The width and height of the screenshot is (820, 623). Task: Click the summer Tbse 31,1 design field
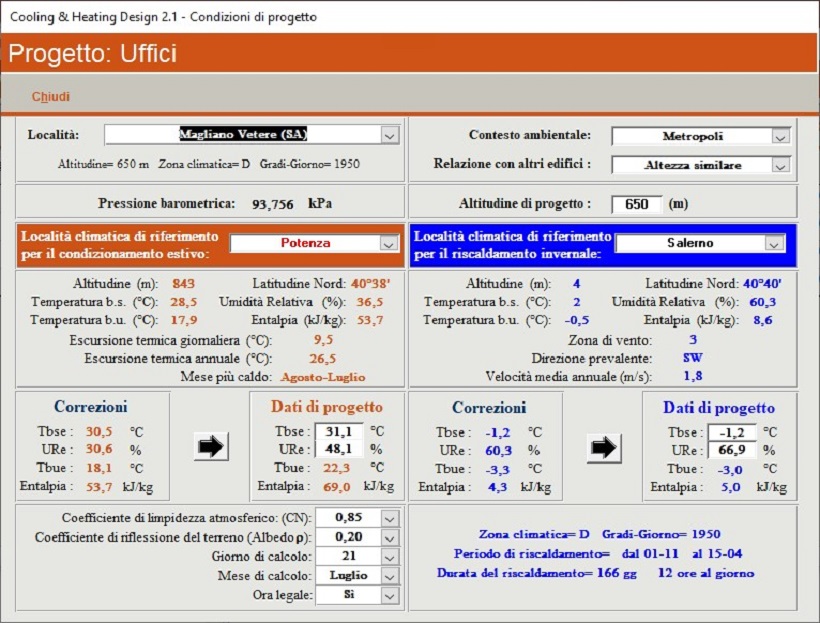339,432
